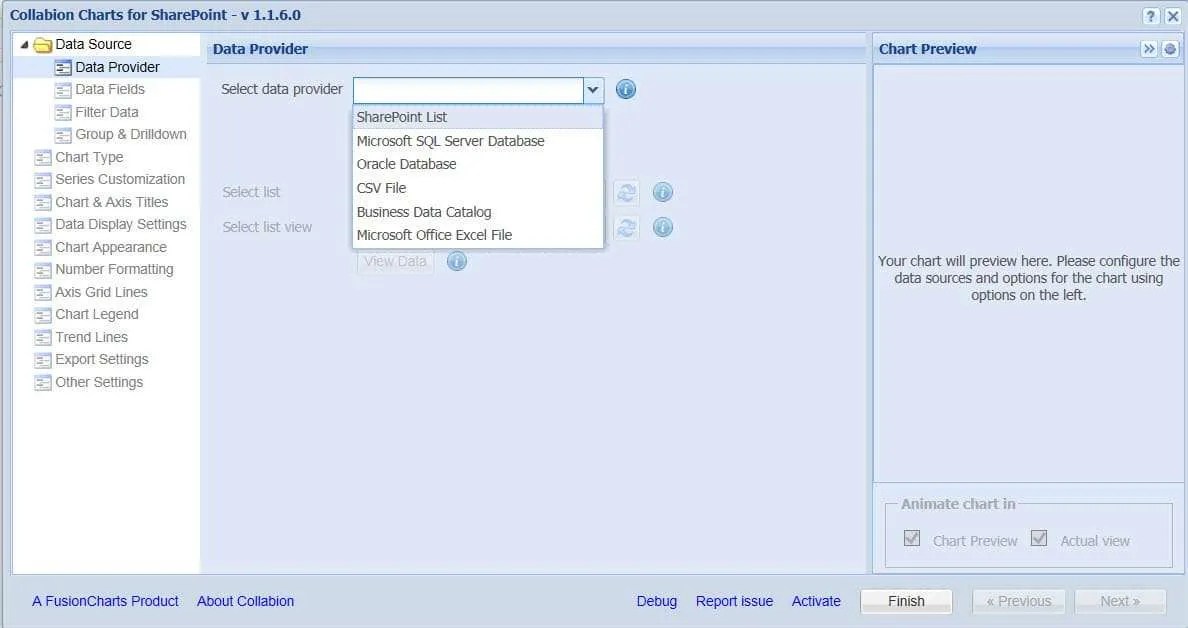Screen dimensions: 1188x628
Task: Click the Number Formatting page icon
Action: 43,270
